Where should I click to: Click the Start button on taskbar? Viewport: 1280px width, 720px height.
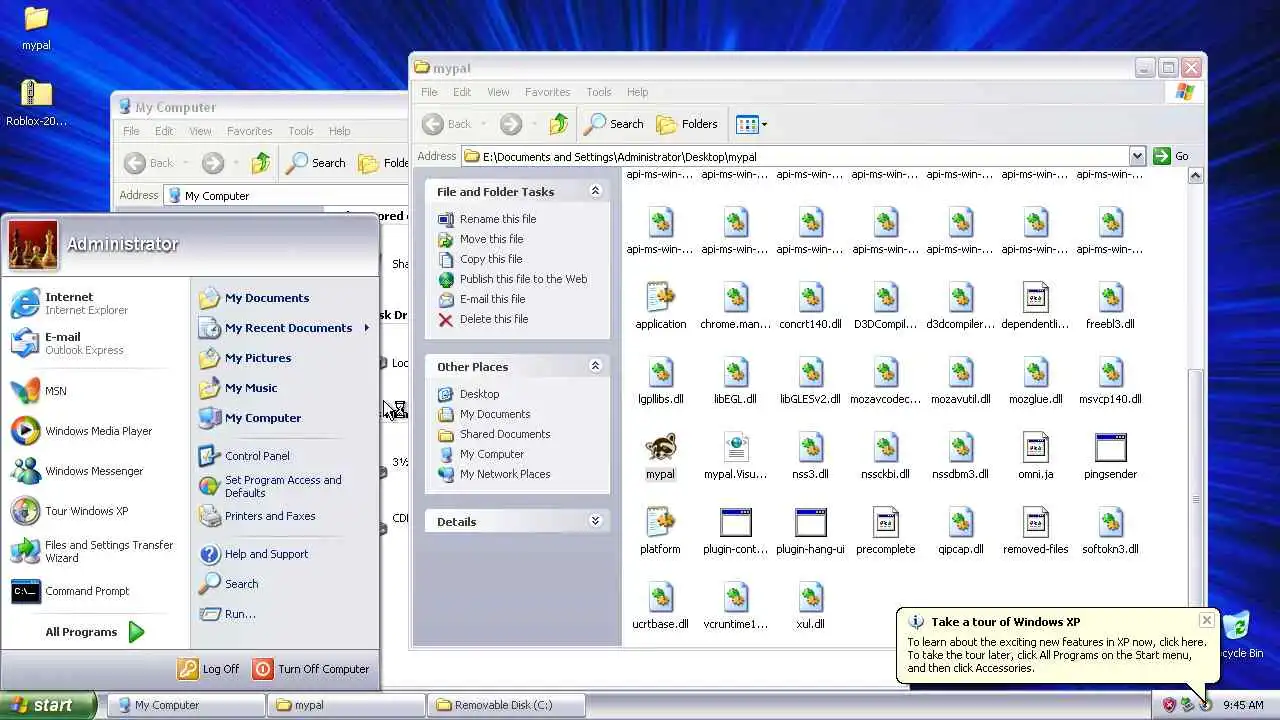(x=48, y=705)
